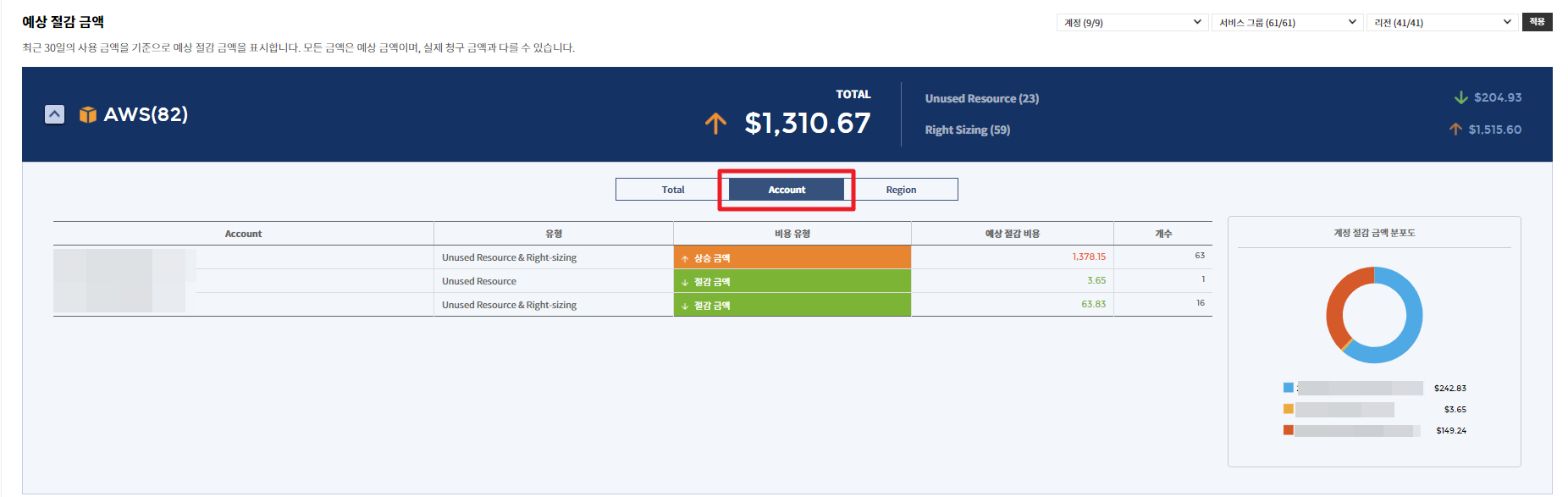Screen dimensions: 1568x497
Task: Expand the 리전 (41/41) dropdown
Action: (1442, 23)
